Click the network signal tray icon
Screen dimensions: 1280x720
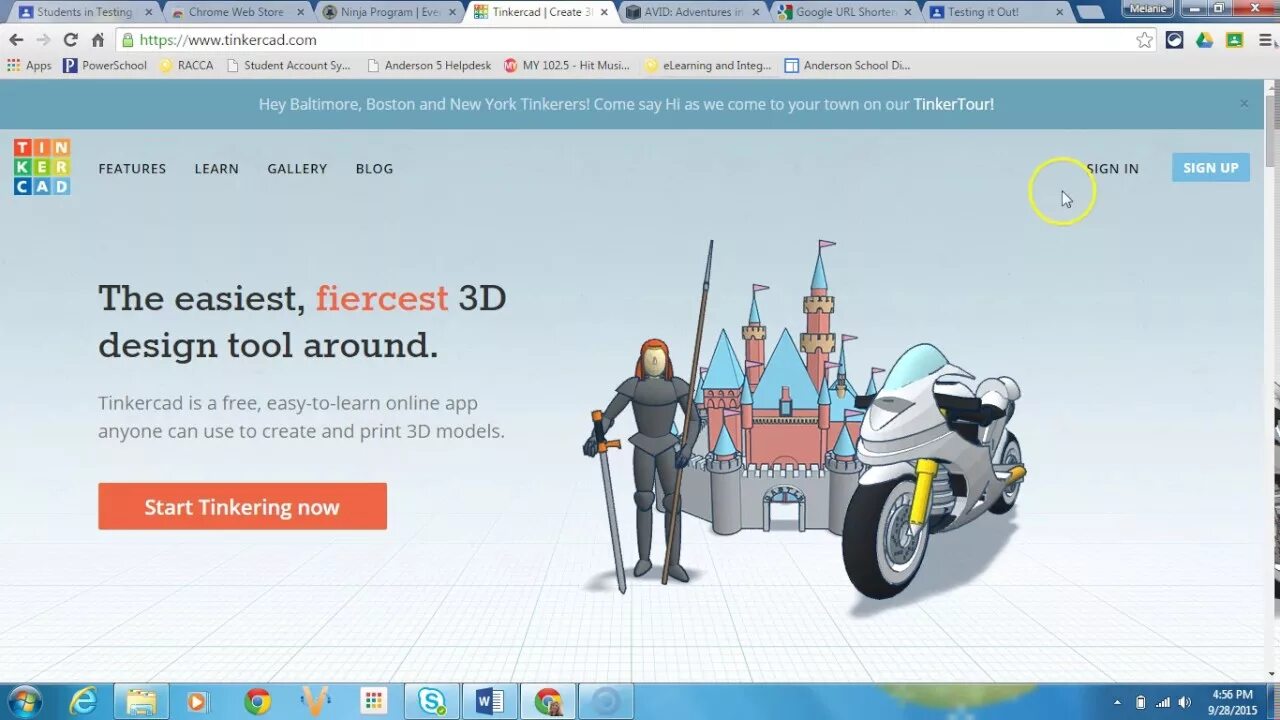coord(1163,702)
